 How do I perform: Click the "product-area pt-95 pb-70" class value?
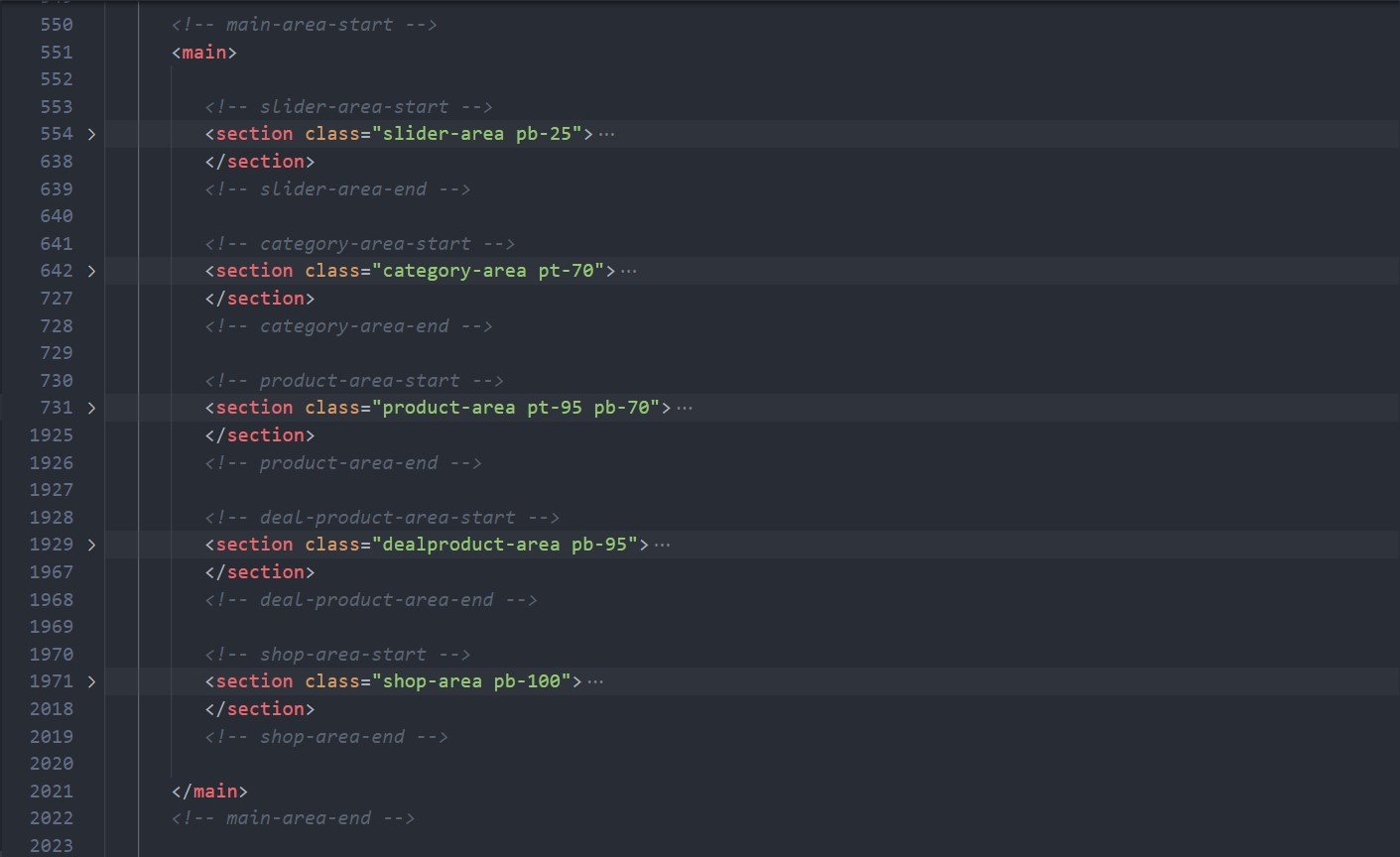[x=521, y=408]
